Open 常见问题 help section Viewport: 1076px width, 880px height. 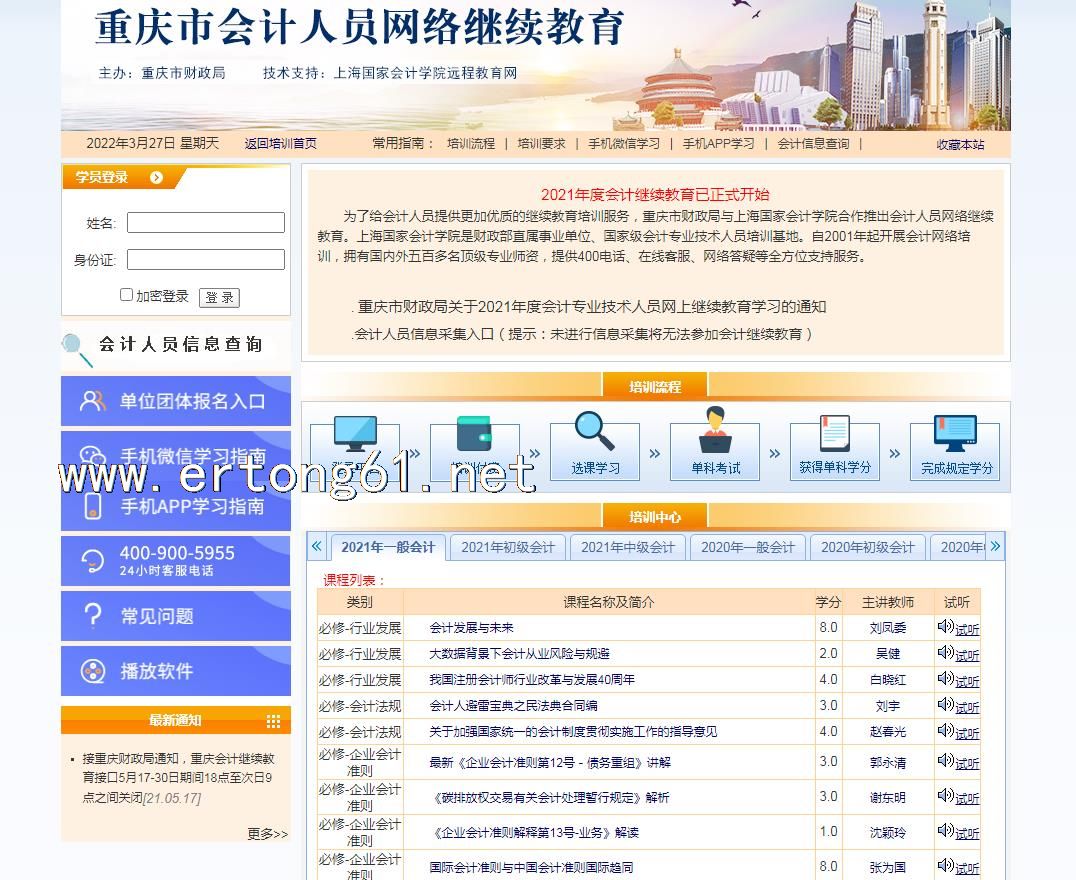click(x=176, y=616)
